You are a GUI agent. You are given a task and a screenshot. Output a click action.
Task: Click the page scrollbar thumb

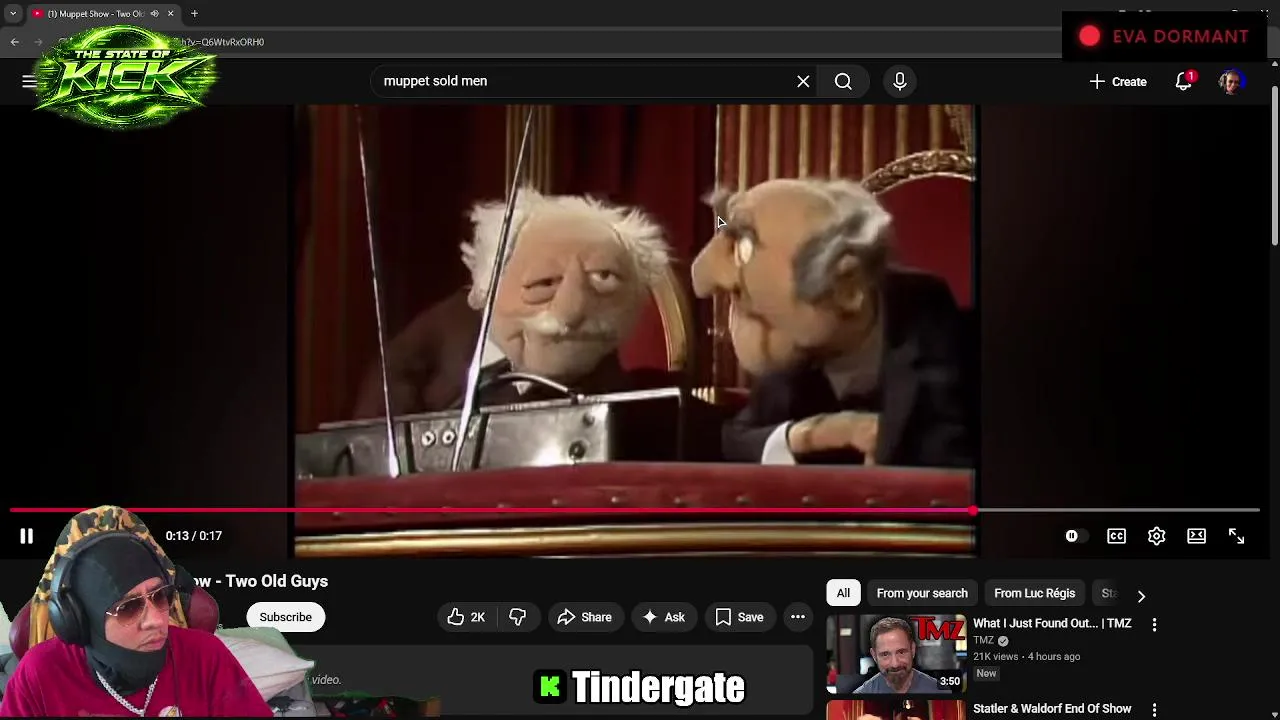1274,165
